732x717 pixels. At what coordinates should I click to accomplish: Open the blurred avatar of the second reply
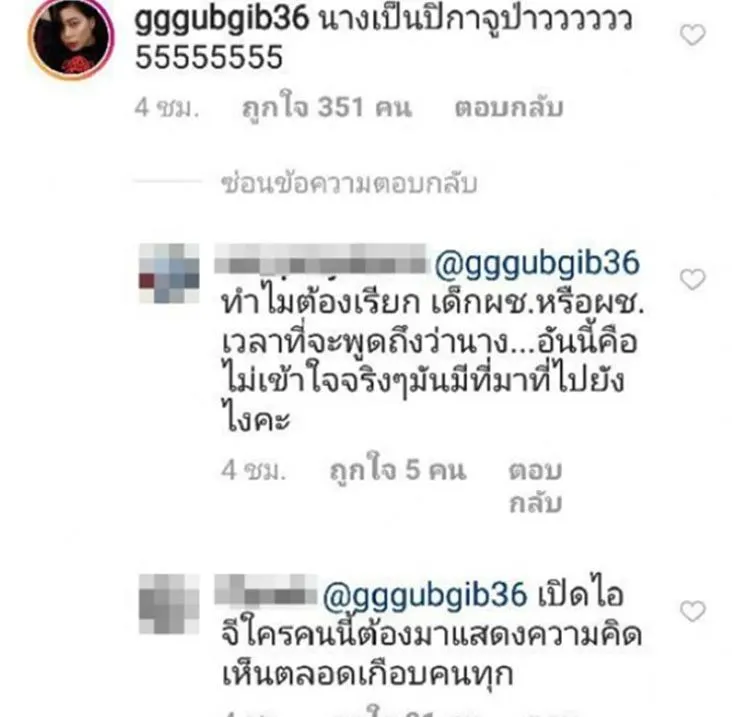pos(169,604)
